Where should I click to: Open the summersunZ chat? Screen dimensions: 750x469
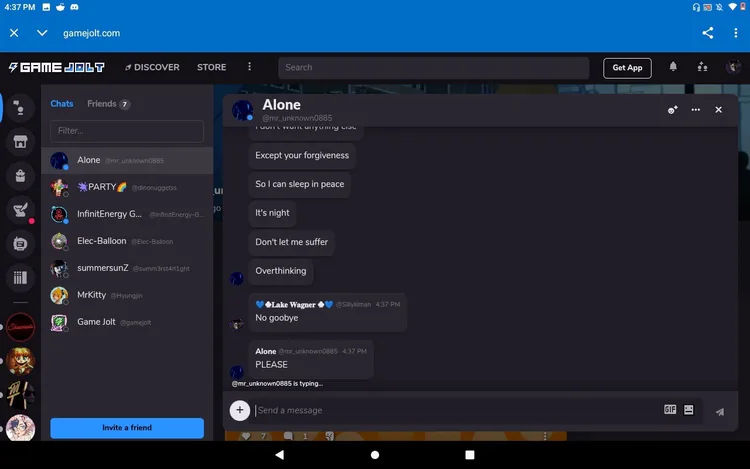pyautogui.click(x=127, y=268)
